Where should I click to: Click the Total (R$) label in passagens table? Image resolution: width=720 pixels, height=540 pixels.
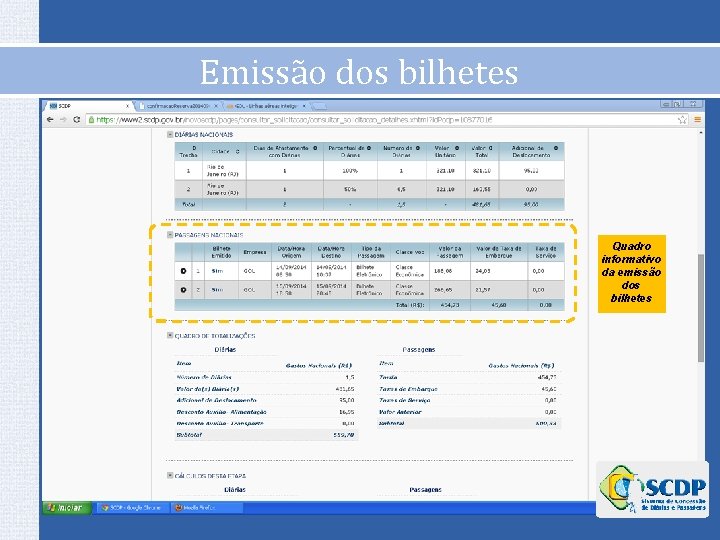tap(410, 305)
